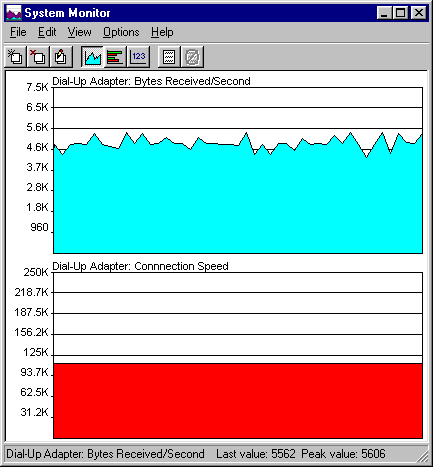Open the File menu
The image size is (433, 467).
click(18, 32)
